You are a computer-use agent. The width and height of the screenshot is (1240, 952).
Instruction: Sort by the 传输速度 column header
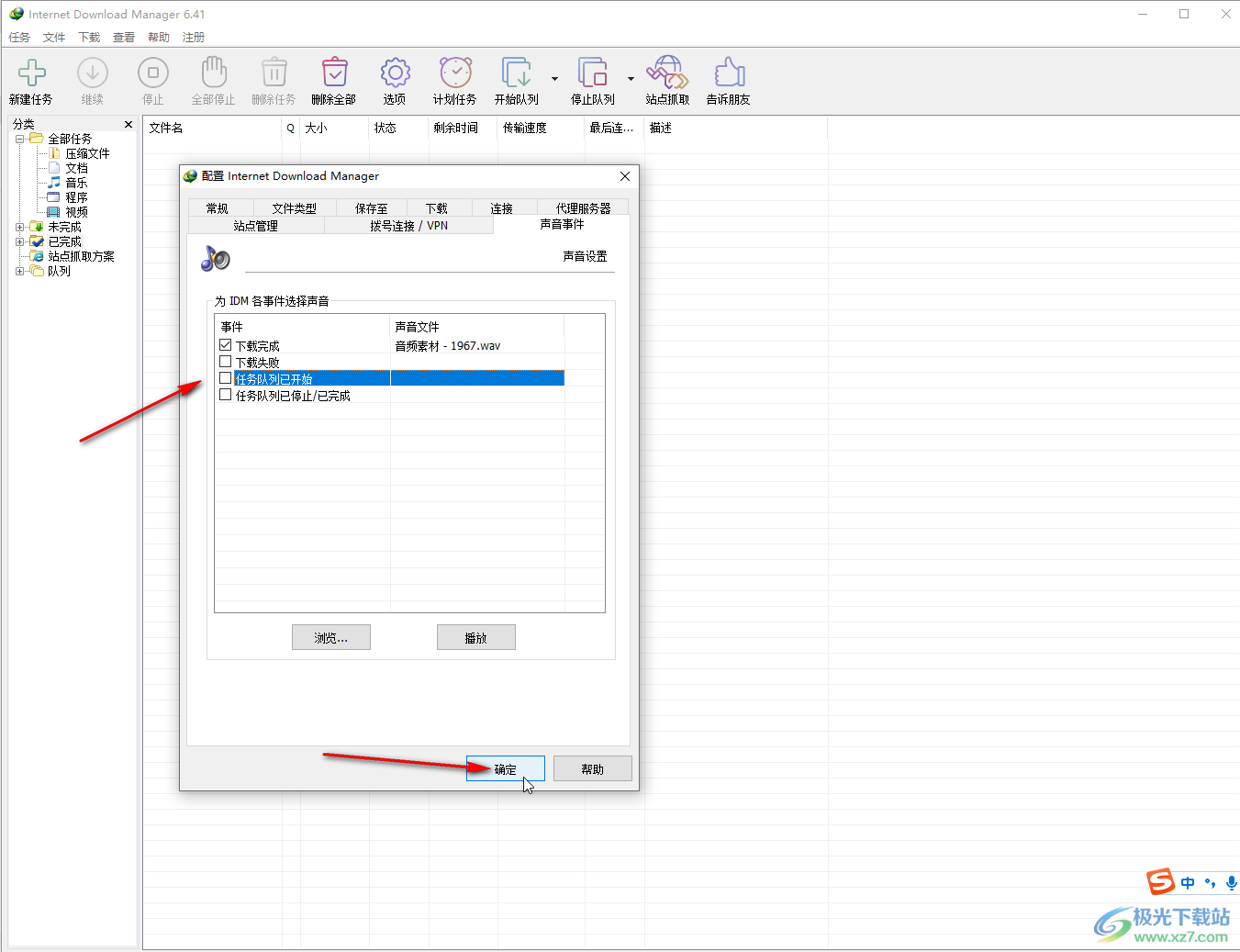pos(541,128)
